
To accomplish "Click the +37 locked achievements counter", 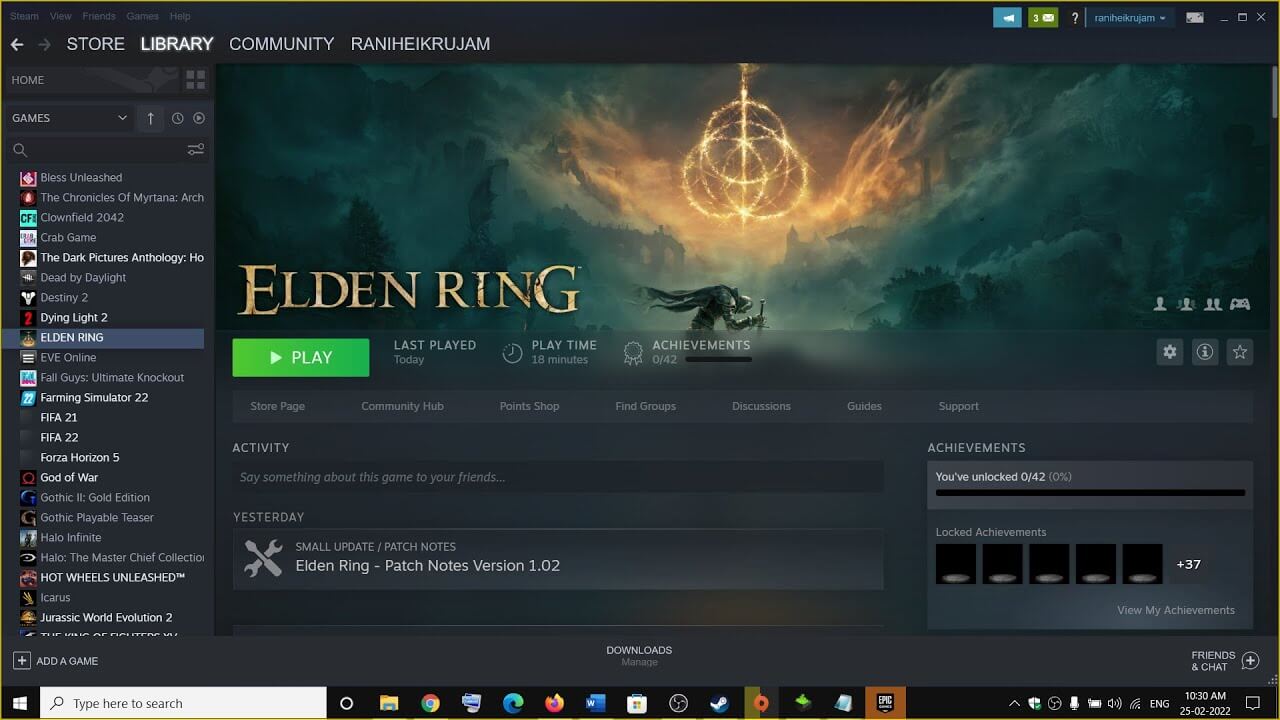I will (1188, 564).
